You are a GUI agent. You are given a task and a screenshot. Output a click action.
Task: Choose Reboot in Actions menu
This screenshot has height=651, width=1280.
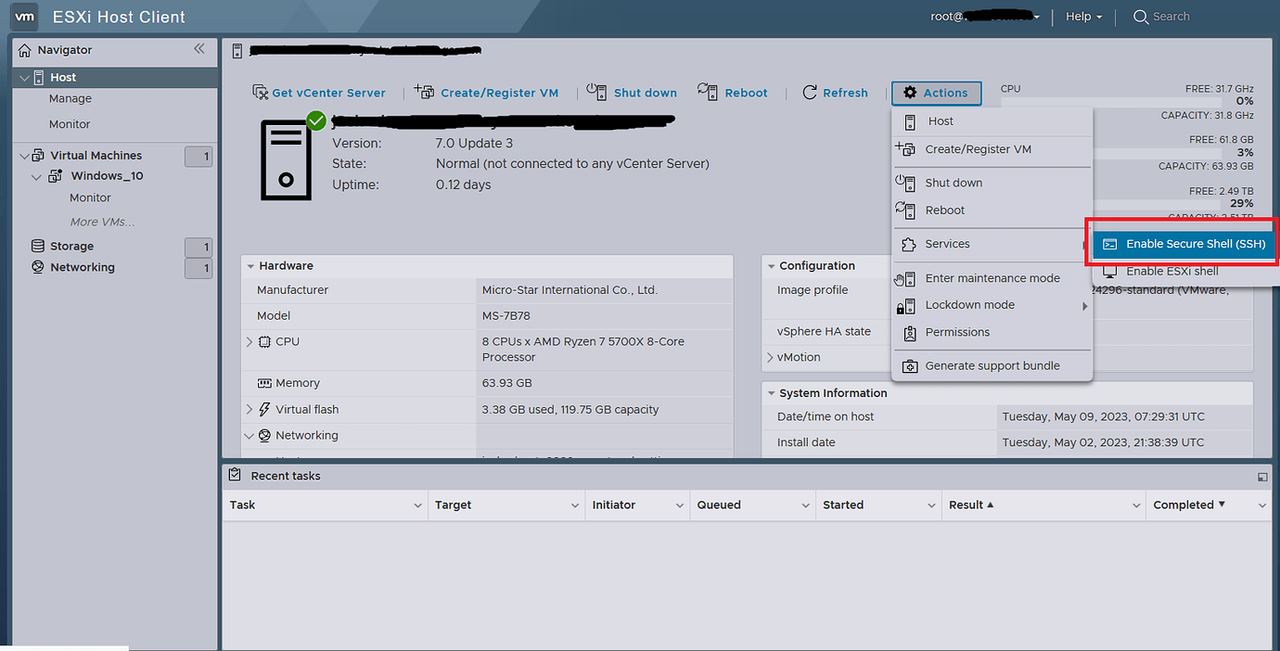tap(991, 210)
